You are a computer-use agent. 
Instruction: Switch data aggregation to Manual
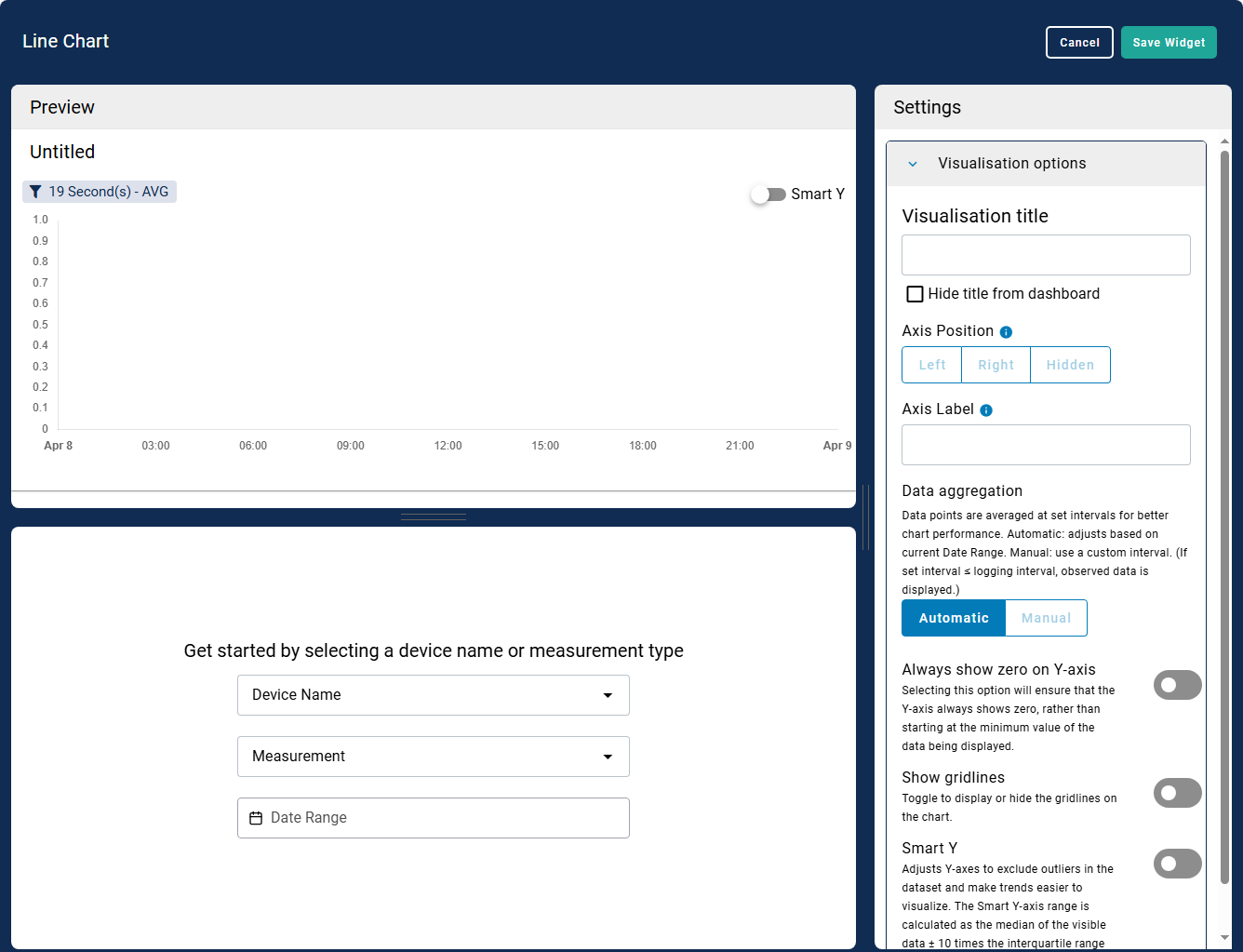[x=1046, y=618]
